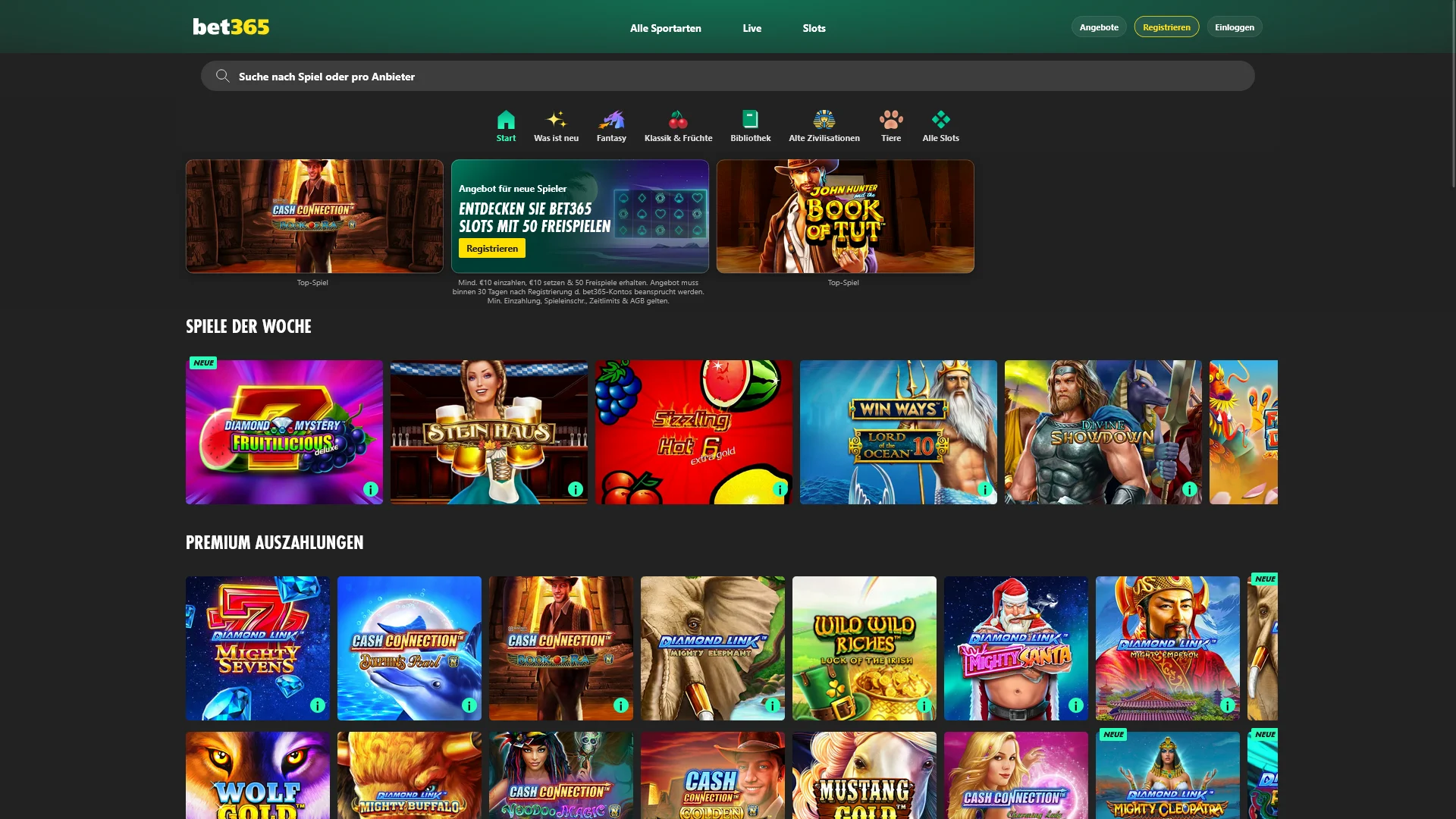Screen dimensions: 1456x819
Task: Select the Bibliothek book icon
Action: click(750, 120)
